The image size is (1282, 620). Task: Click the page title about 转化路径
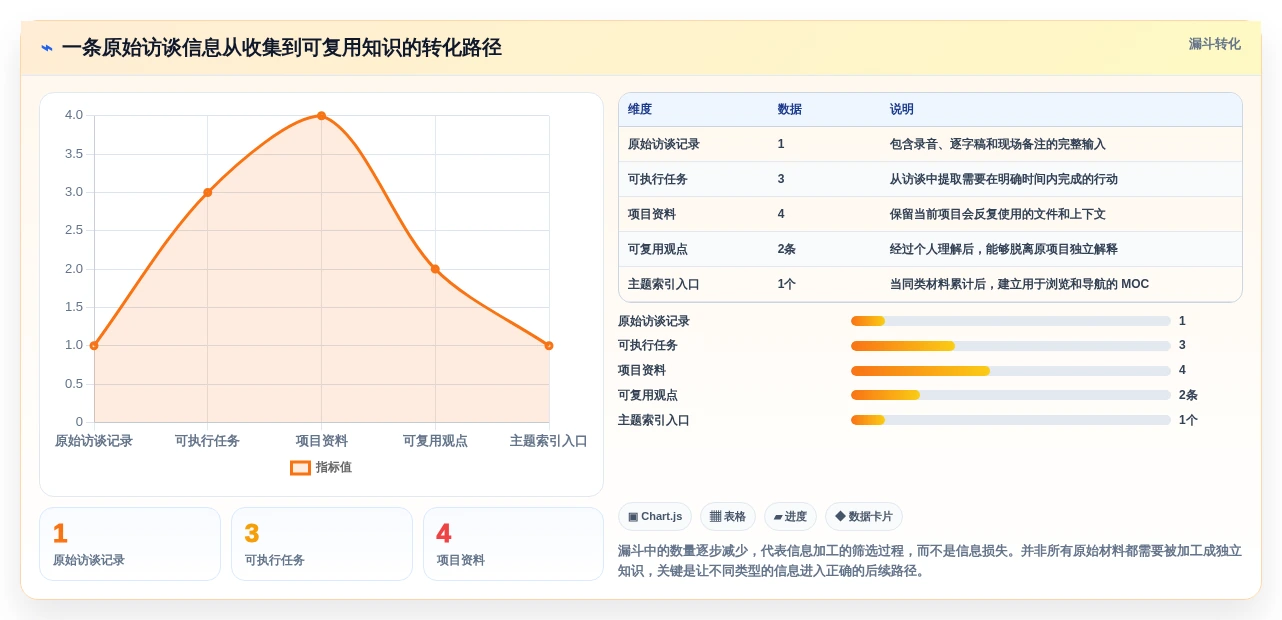point(281,48)
